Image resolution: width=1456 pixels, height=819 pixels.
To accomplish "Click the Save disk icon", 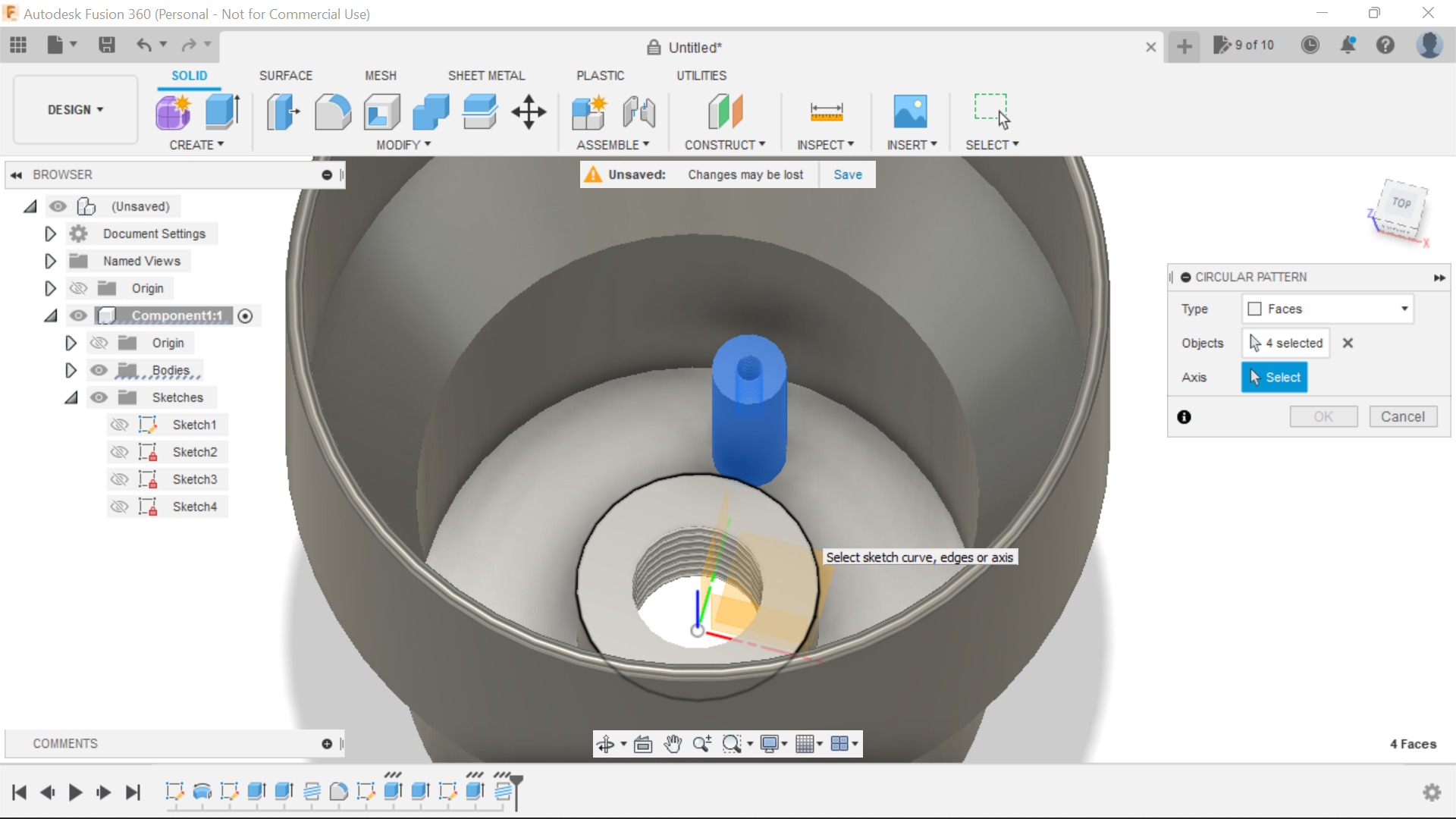I will [107, 45].
